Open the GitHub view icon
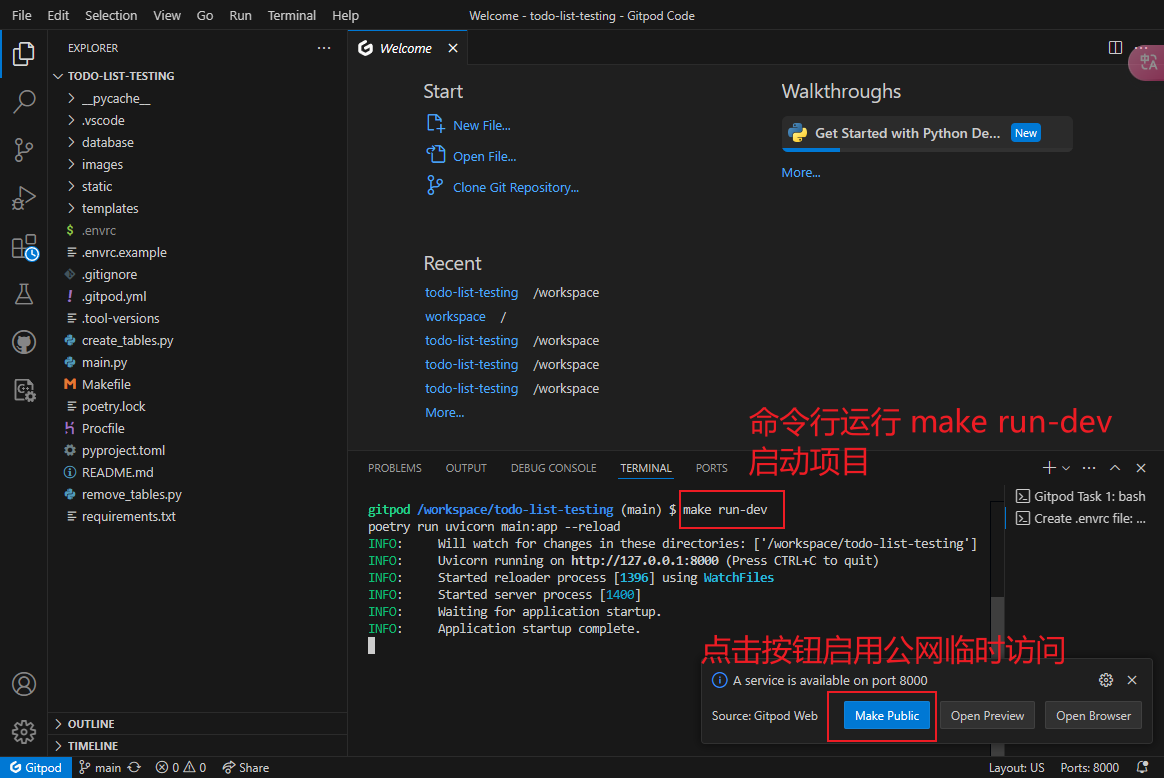This screenshot has width=1164, height=778. tap(24, 342)
